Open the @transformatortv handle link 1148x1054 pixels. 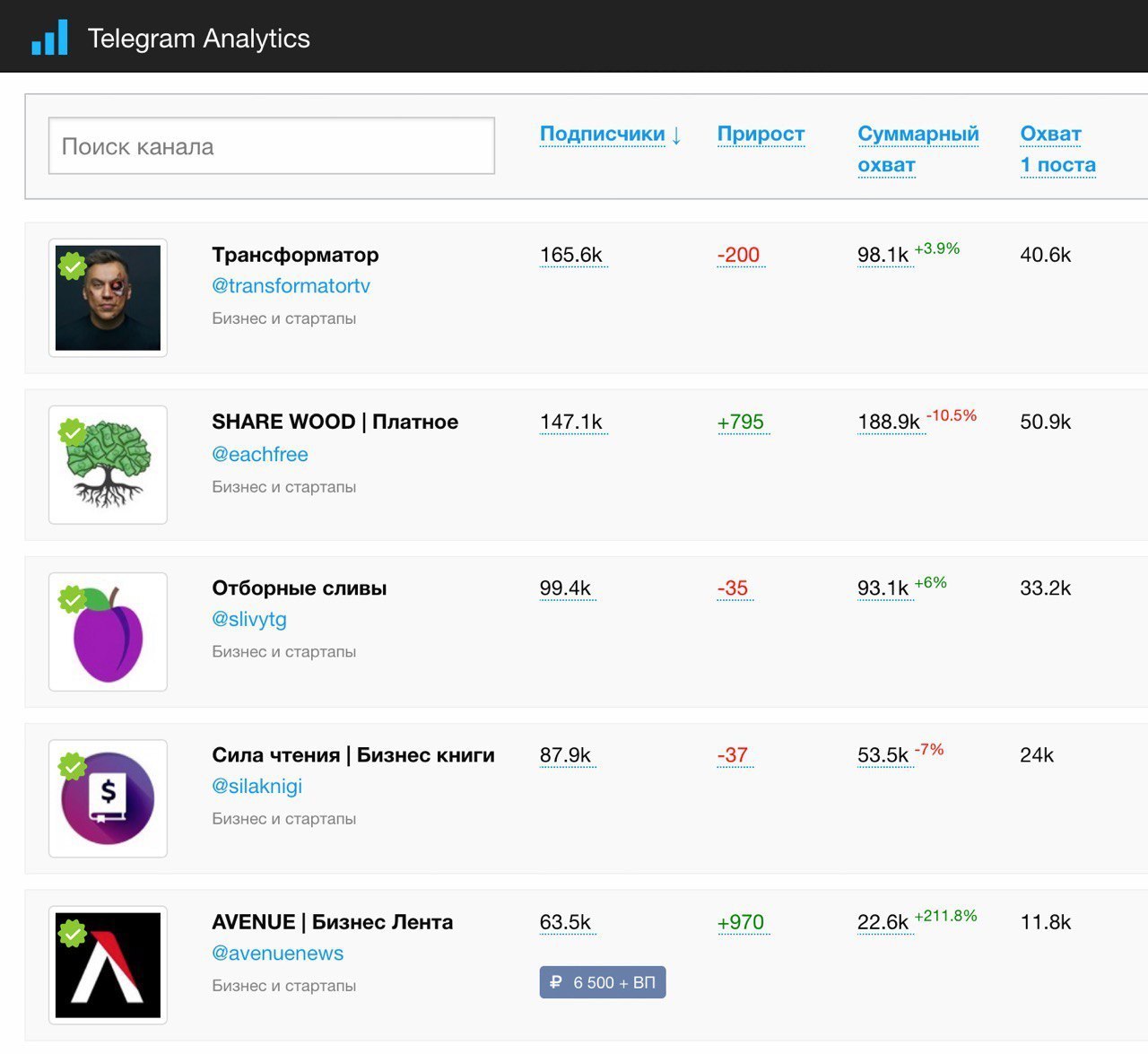click(x=291, y=286)
